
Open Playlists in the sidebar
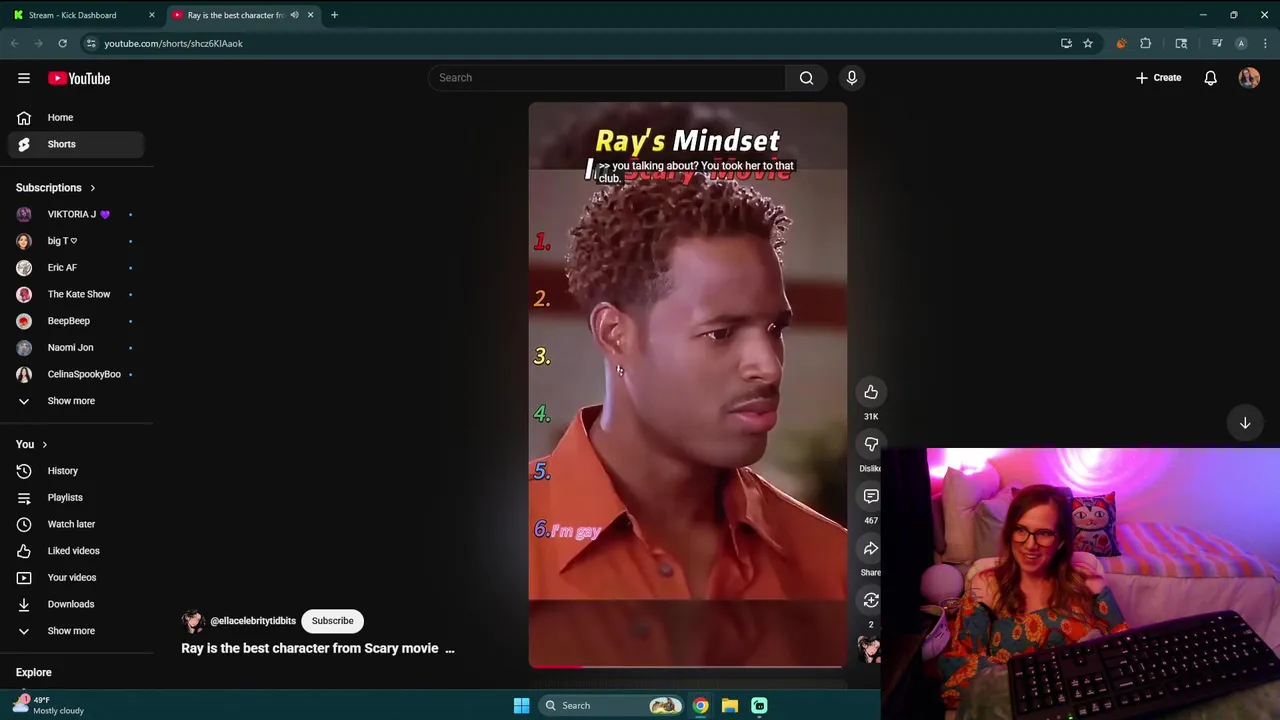(x=76, y=497)
